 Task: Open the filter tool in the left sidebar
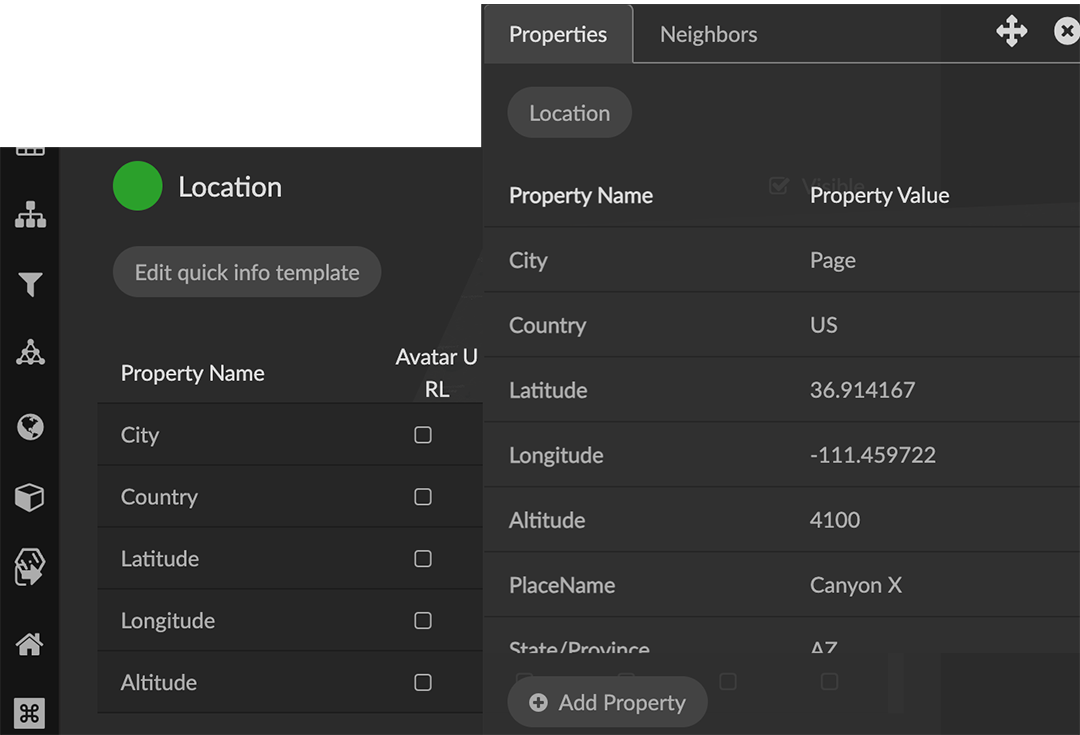pos(30,285)
